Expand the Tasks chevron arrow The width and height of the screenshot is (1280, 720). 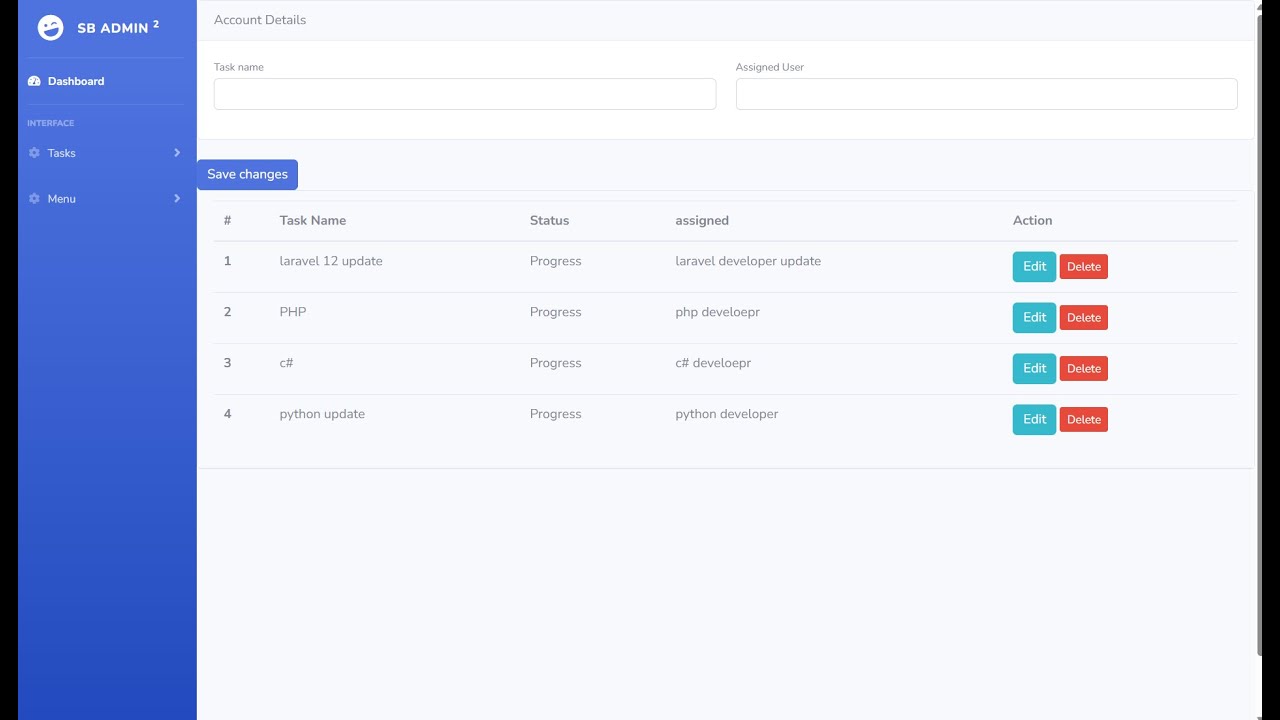point(177,153)
